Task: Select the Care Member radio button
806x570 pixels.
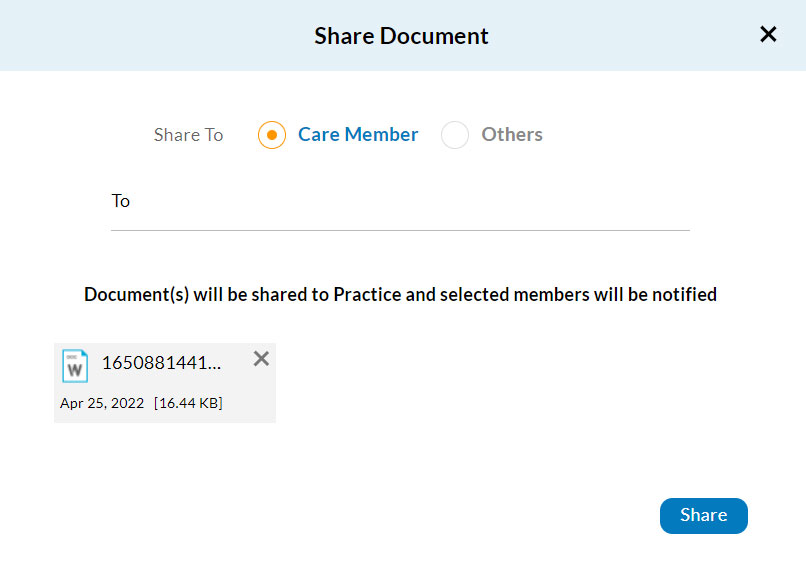Action: click(x=272, y=135)
